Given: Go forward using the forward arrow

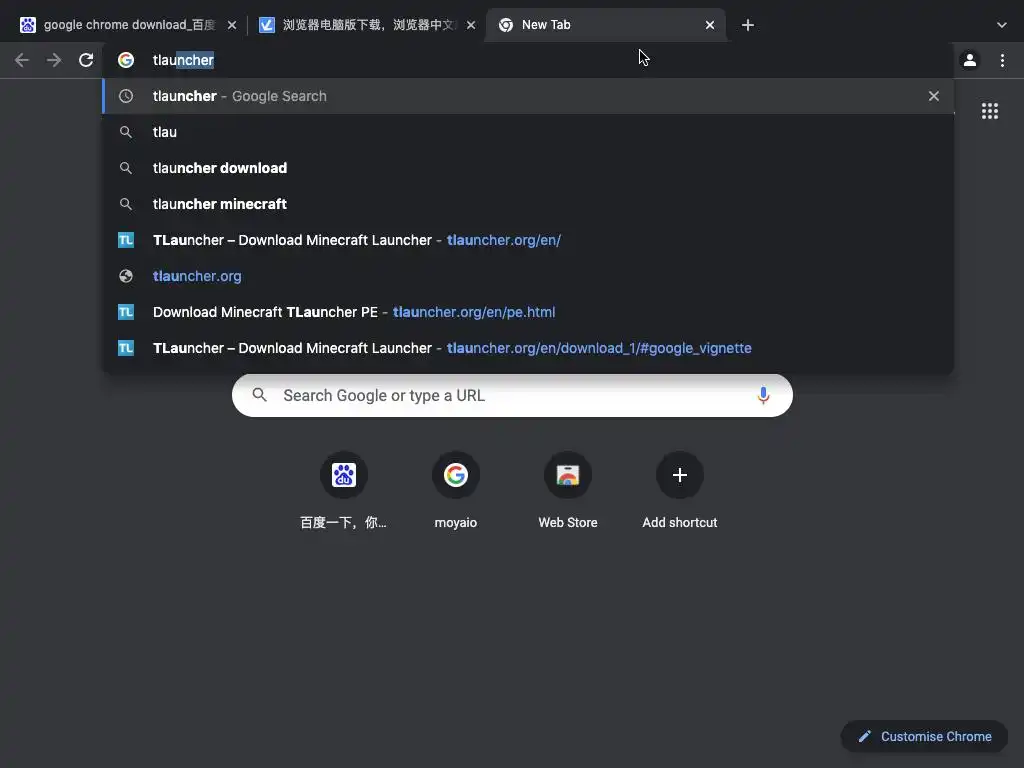Looking at the screenshot, I should click(54, 60).
